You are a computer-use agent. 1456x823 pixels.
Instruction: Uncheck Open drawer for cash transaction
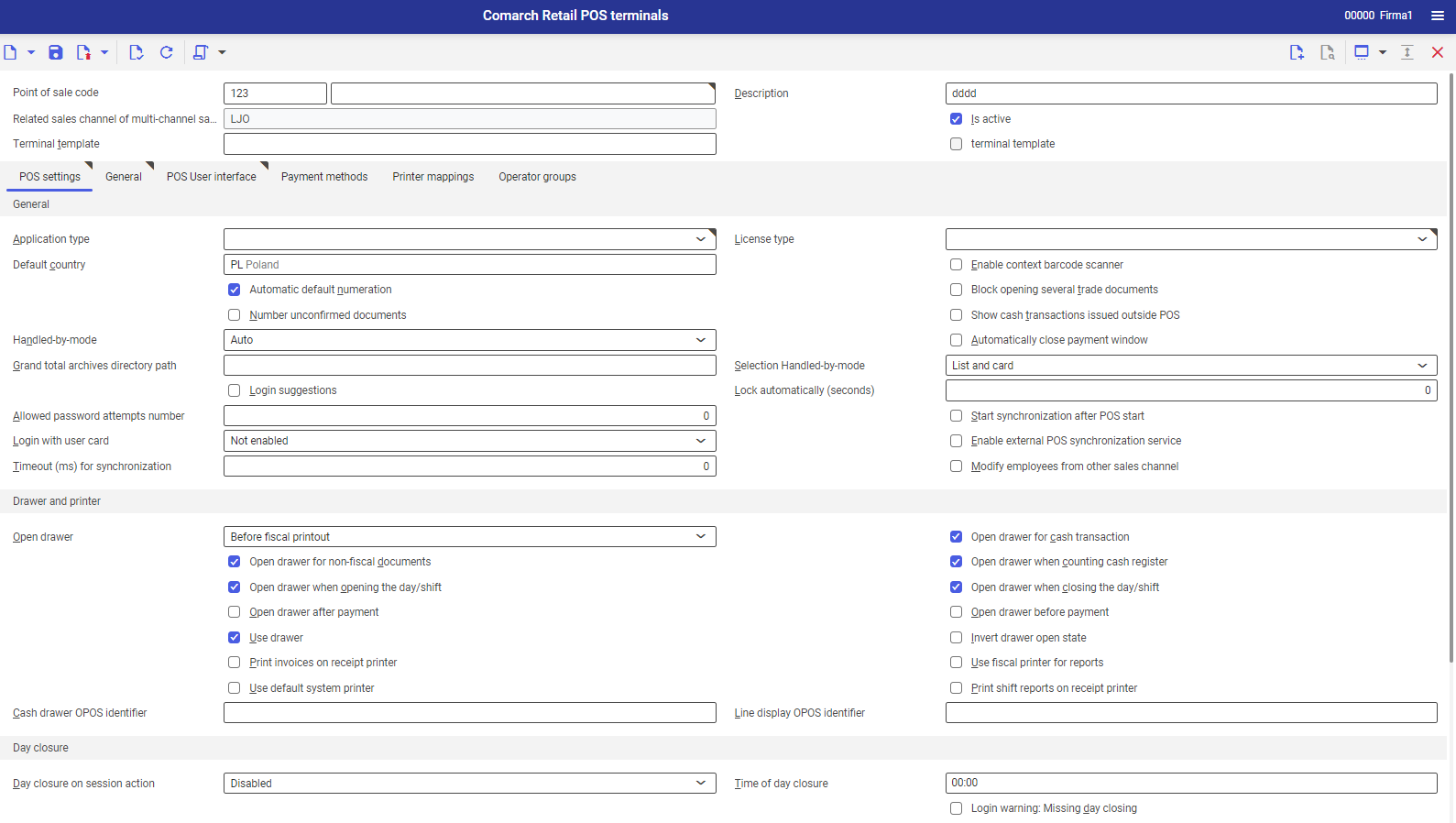pos(957,537)
